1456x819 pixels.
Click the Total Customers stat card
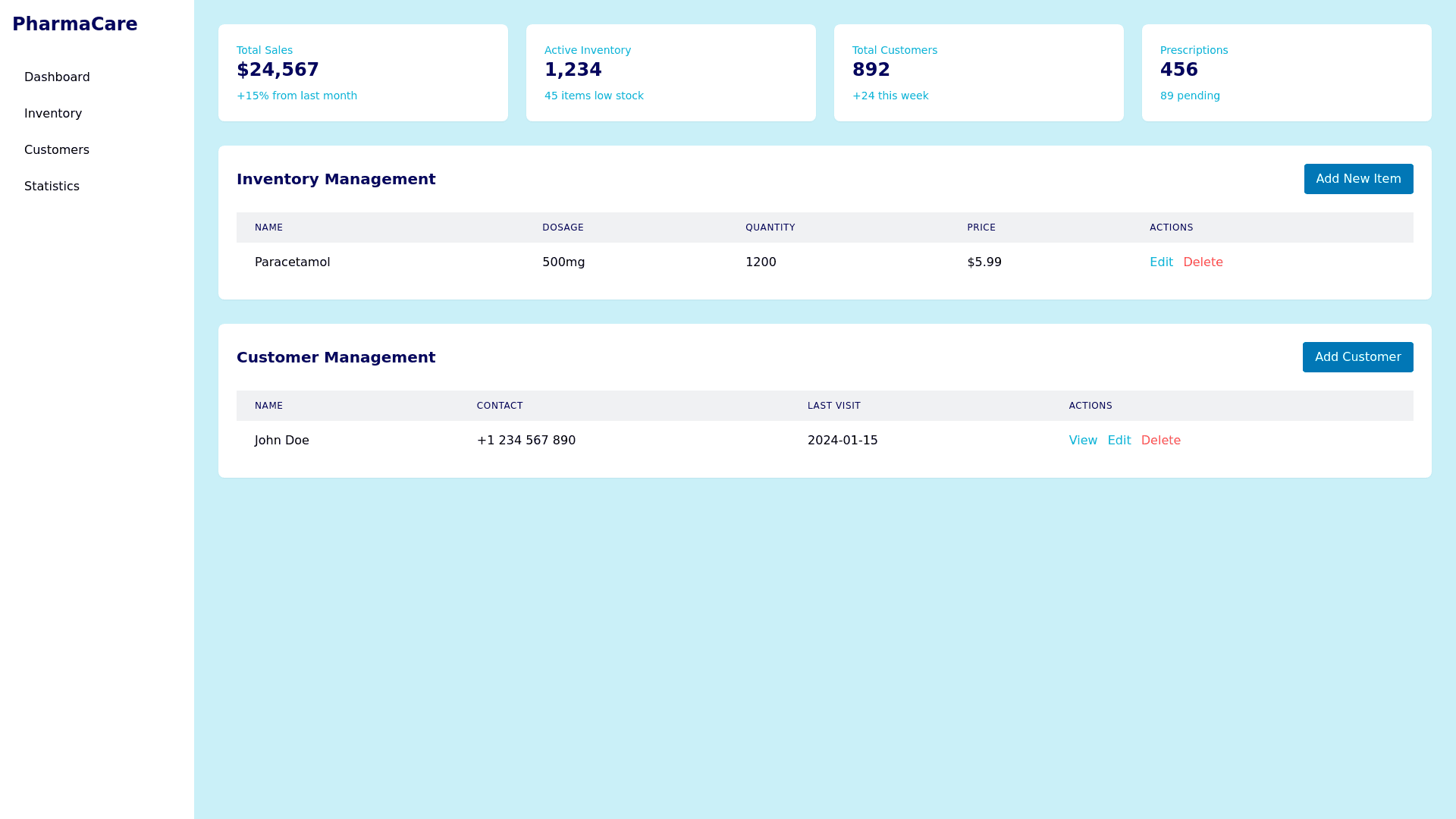tap(979, 73)
